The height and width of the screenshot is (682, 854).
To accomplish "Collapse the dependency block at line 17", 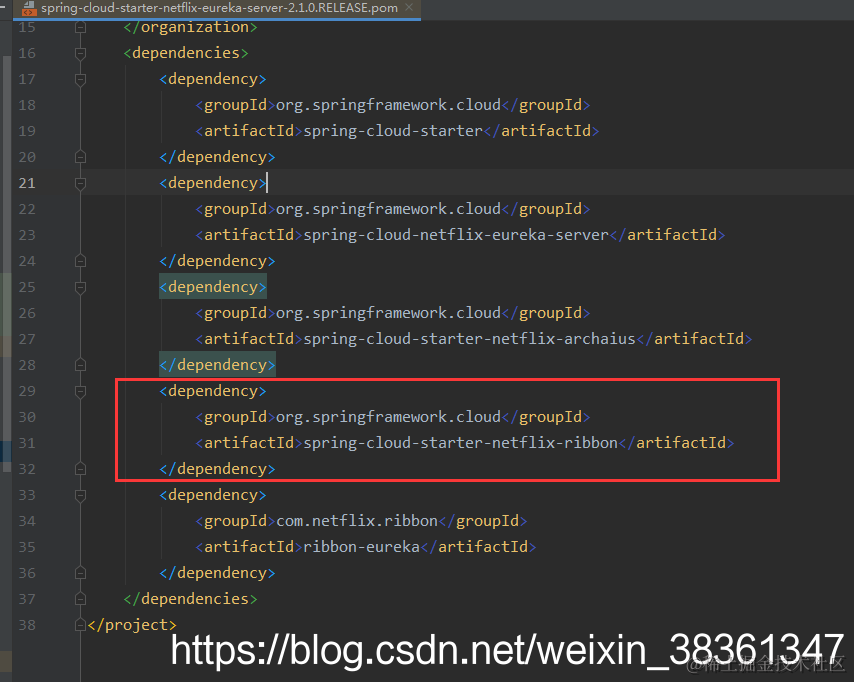I will [x=80, y=80].
